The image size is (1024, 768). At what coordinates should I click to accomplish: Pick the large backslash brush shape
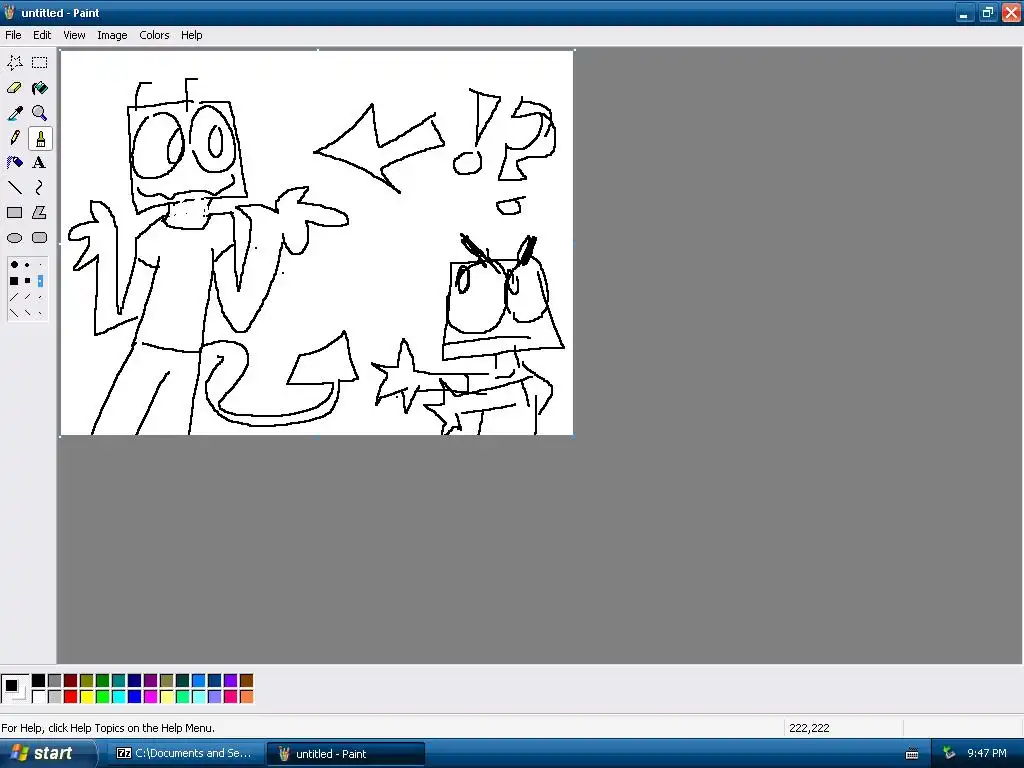pyautogui.click(x=14, y=313)
